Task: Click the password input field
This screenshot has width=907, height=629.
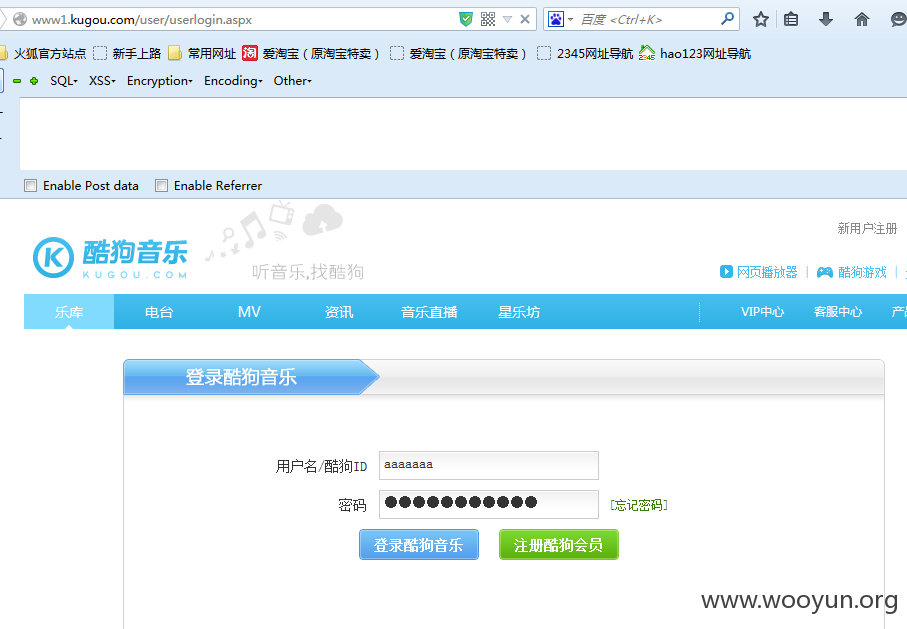Action: pos(489,504)
